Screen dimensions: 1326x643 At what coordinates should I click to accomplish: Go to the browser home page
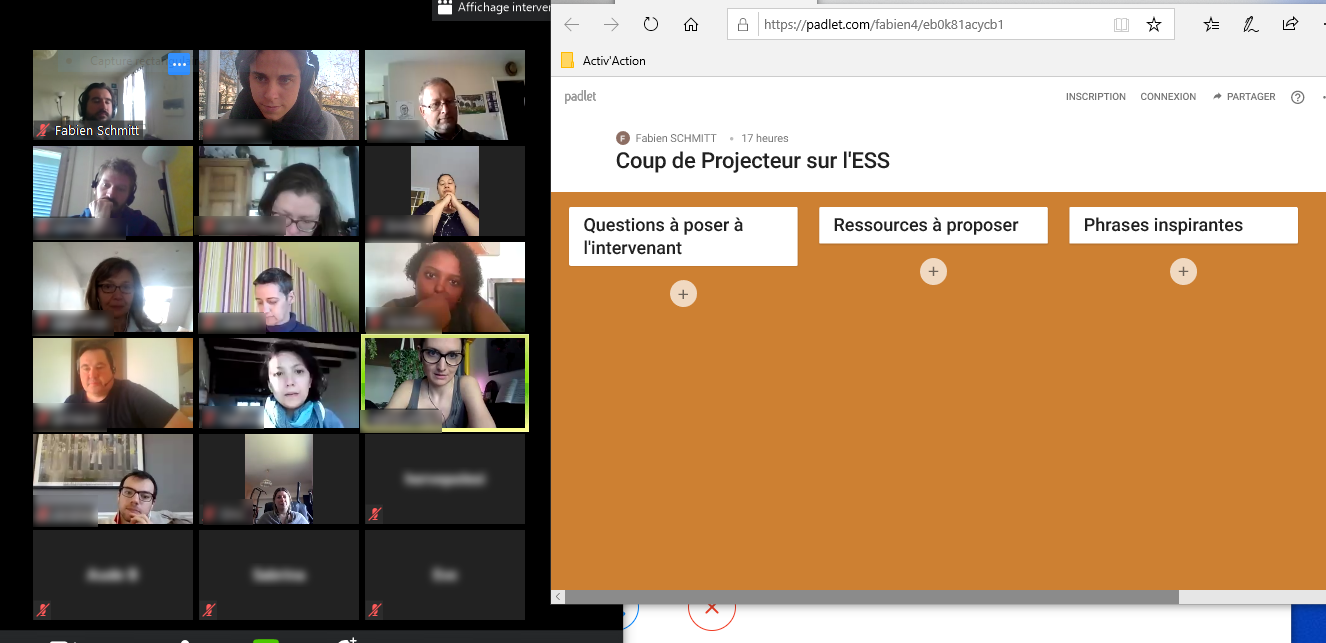click(x=690, y=25)
